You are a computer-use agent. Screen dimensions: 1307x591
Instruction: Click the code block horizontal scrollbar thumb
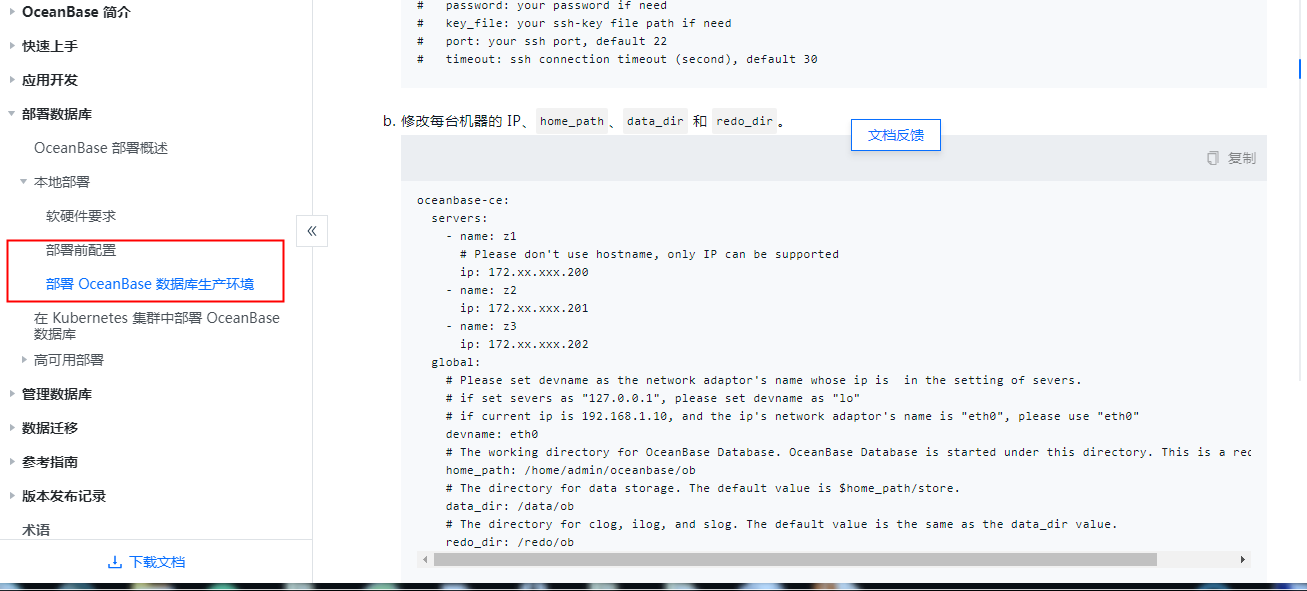(795, 560)
